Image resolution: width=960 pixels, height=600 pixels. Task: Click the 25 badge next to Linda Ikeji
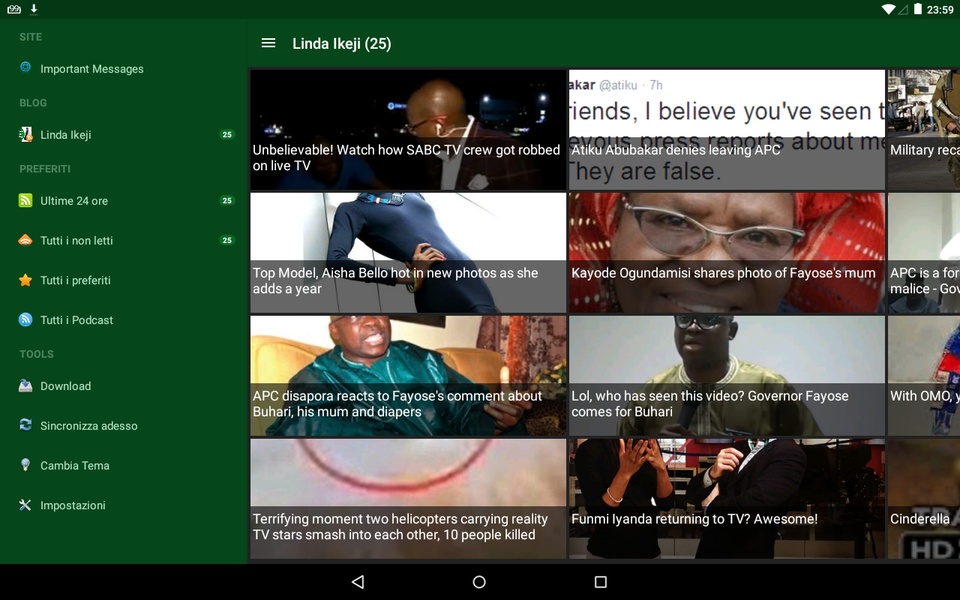(x=227, y=135)
